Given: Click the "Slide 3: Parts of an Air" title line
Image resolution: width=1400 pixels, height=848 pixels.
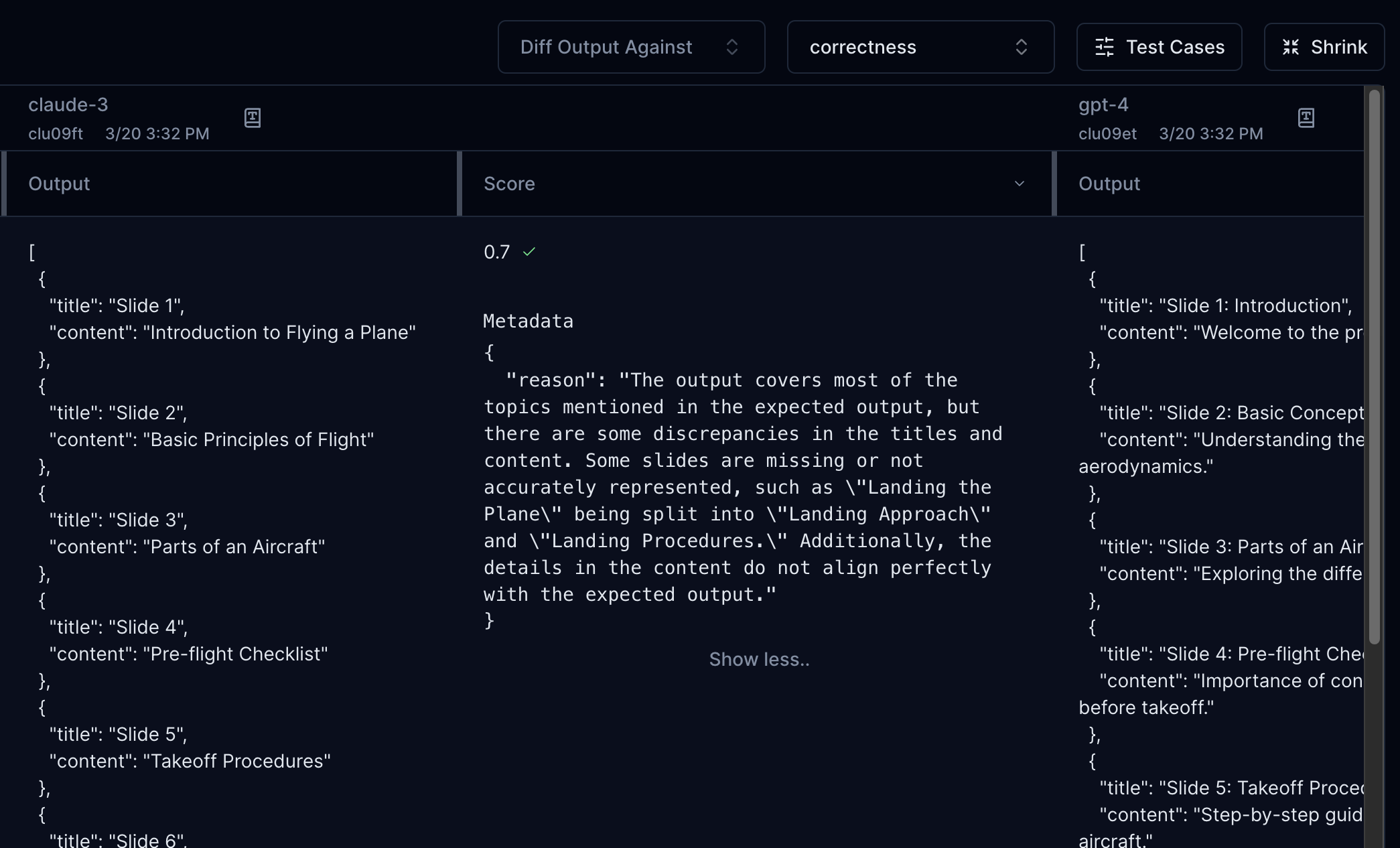Looking at the screenshot, I should coord(1231,547).
